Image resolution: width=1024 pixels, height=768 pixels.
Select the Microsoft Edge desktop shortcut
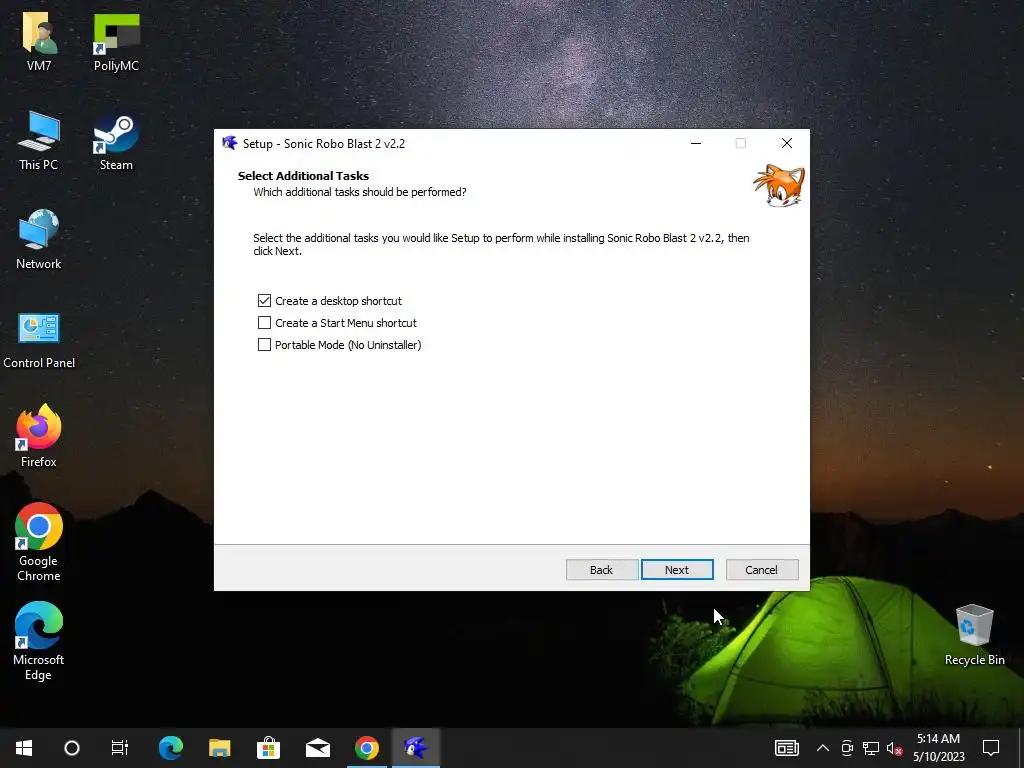pyautogui.click(x=39, y=641)
